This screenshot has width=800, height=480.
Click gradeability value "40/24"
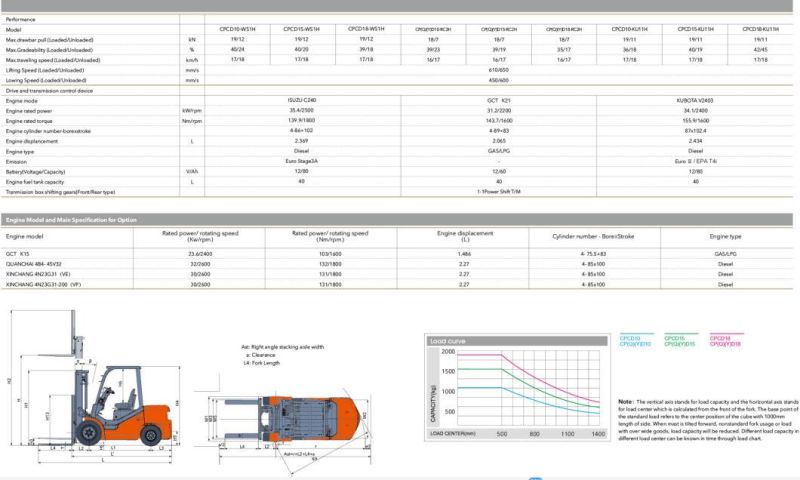coord(237,49)
